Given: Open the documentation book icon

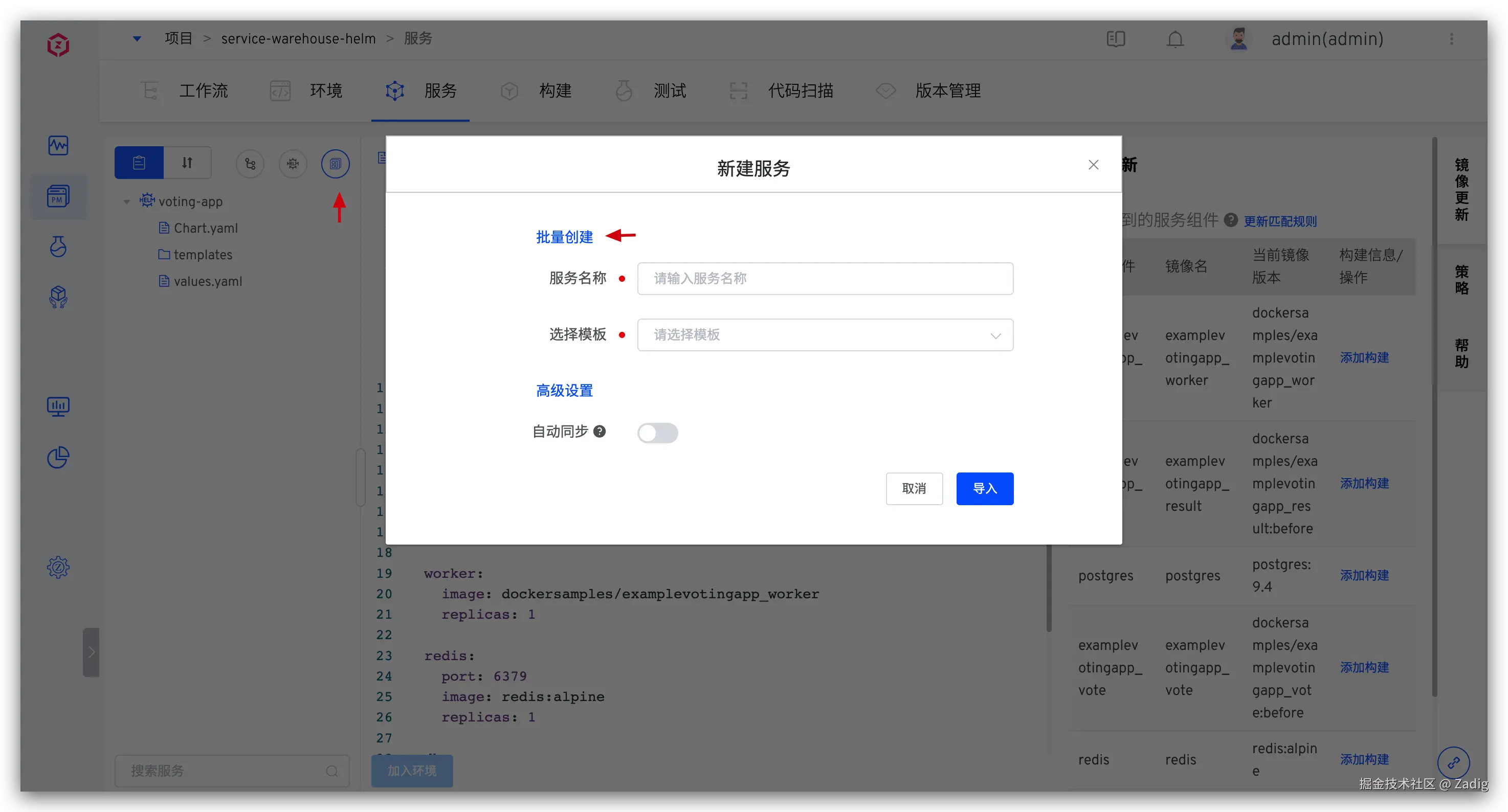Looking at the screenshot, I should pyautogui.click(x=1116, y=39).
